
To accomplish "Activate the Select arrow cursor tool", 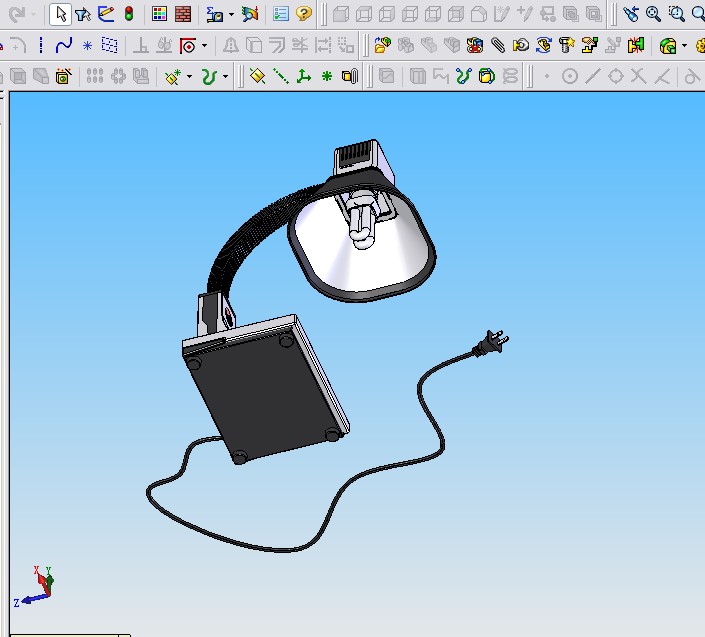I will (60, 14).
